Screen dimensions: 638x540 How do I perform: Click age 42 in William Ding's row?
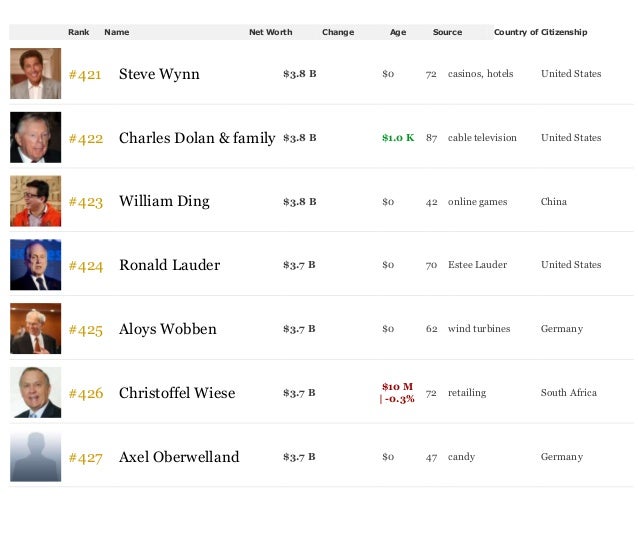(x=432, y=202)
